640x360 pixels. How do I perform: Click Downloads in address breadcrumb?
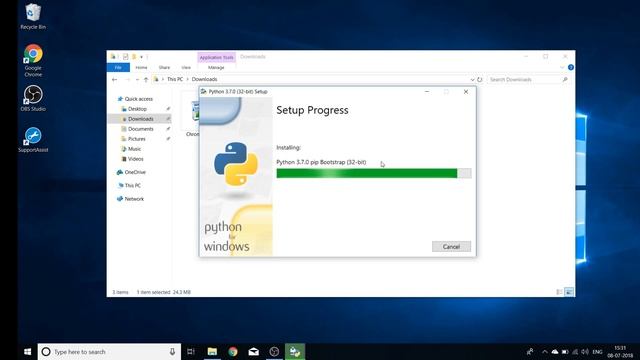(204, 79)
